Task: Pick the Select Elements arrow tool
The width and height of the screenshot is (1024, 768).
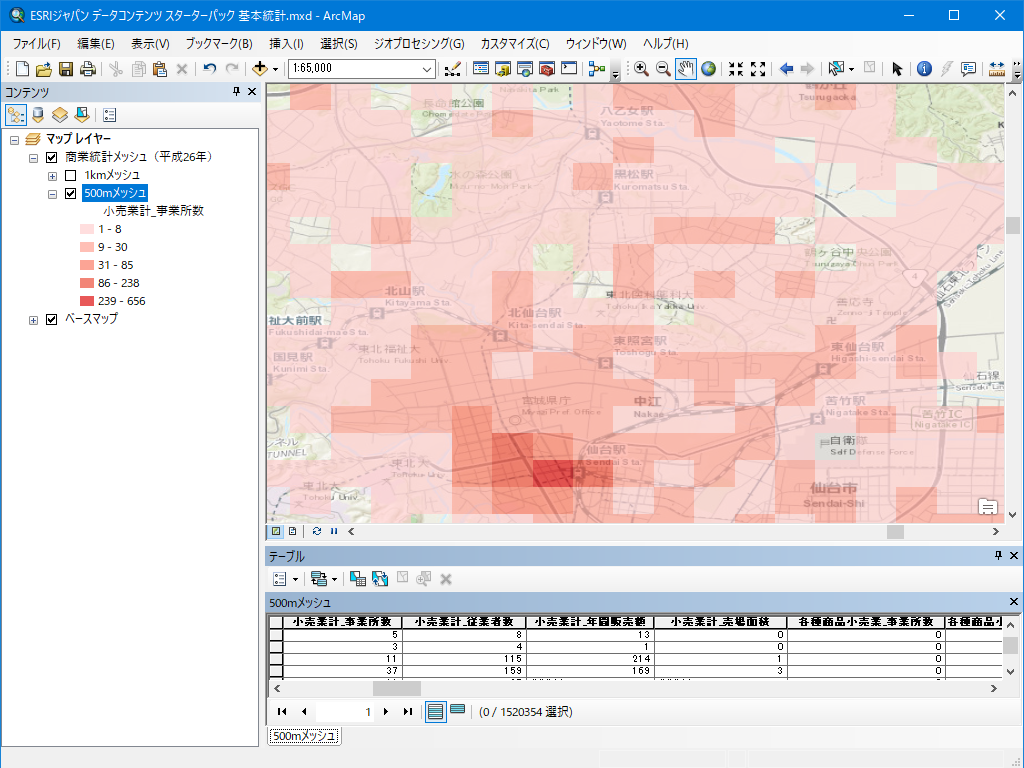Action: pyautogui.click(x=897, y=69)
